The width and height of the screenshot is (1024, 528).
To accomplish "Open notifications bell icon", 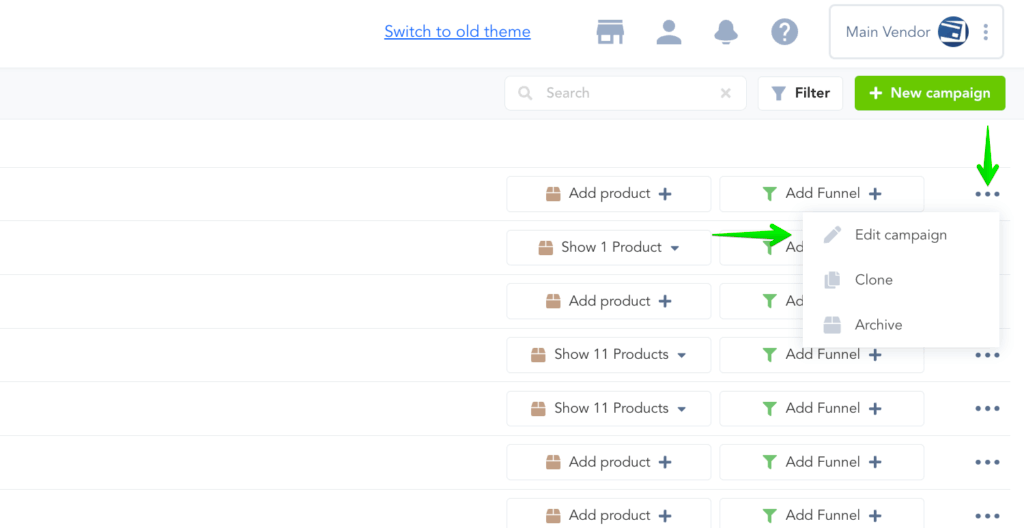I will pos(726,32).
